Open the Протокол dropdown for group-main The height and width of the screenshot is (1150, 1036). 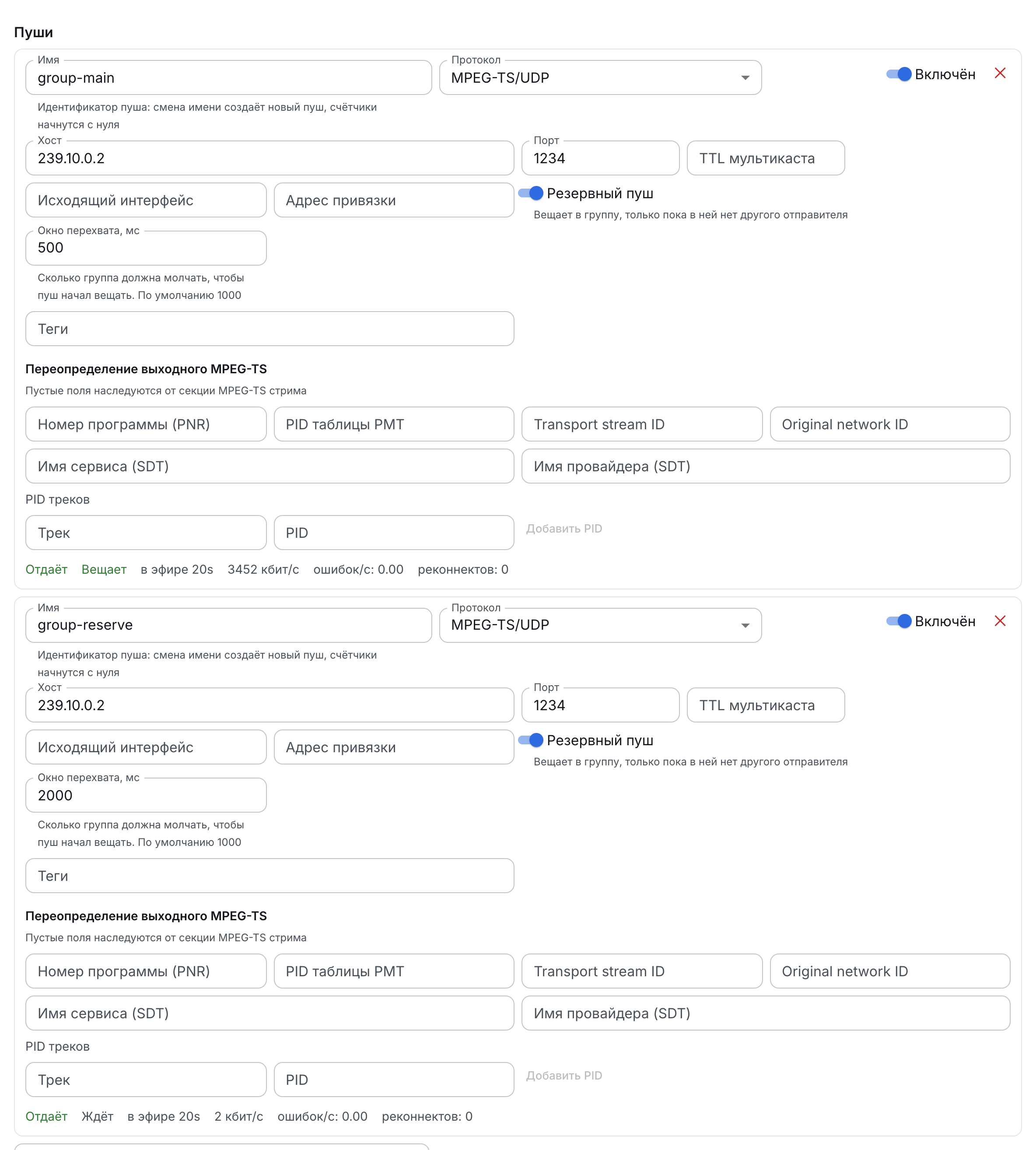(601, 78)
